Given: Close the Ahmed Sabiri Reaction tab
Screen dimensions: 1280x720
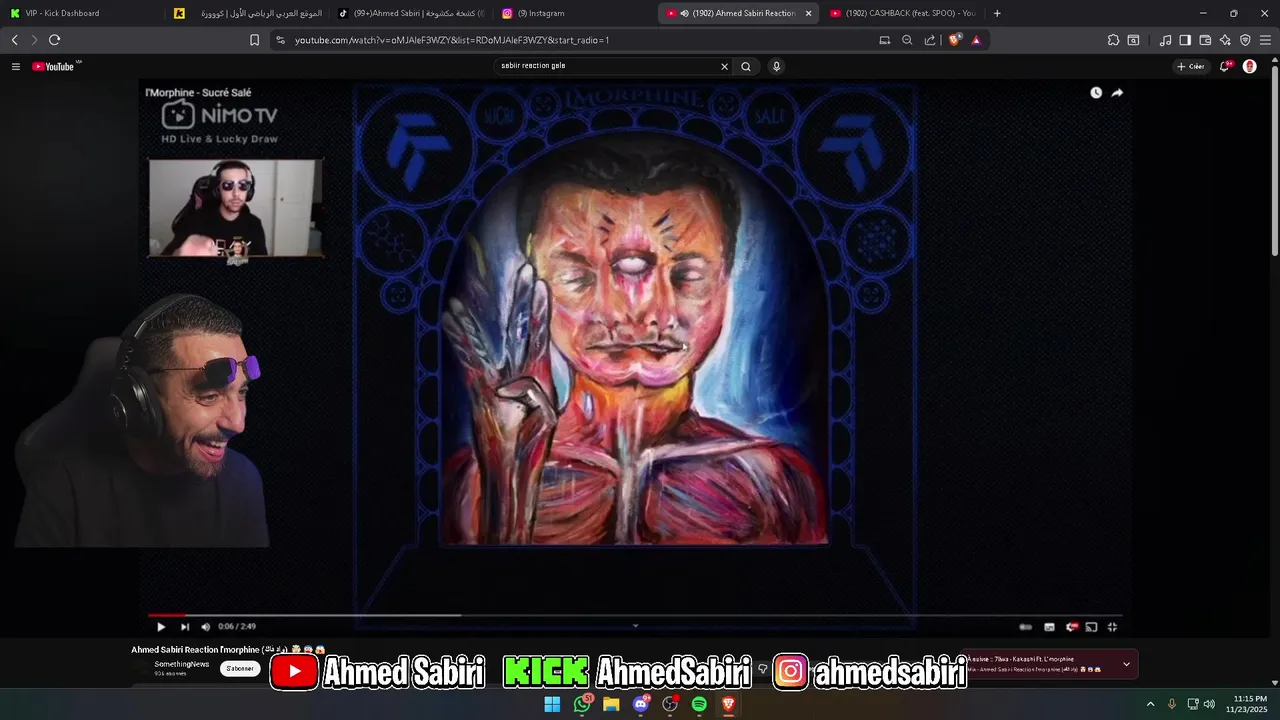Looking at the screenshot, I should (x=808, y=13).
